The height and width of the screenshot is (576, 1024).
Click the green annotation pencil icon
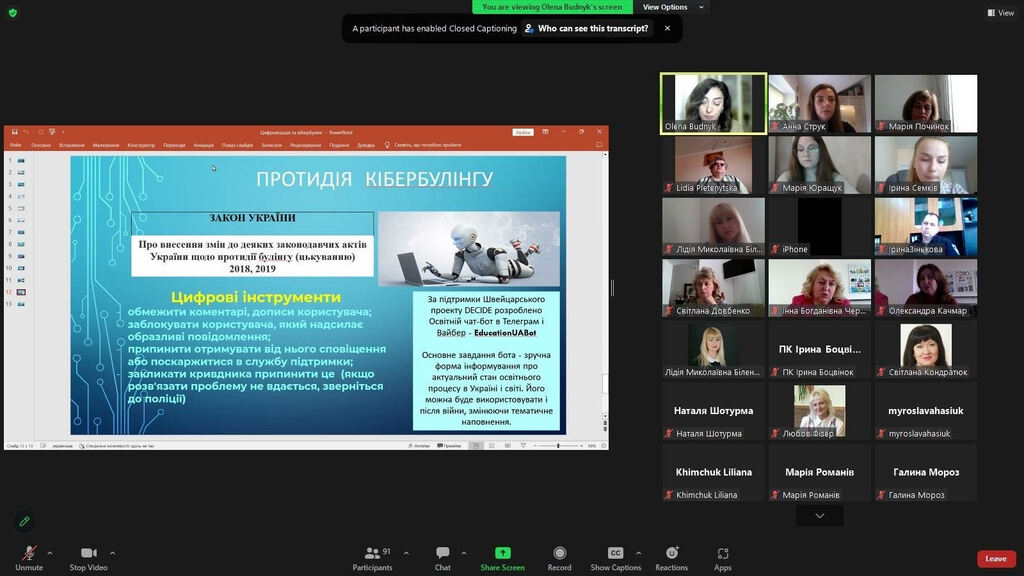click(24, 521)
